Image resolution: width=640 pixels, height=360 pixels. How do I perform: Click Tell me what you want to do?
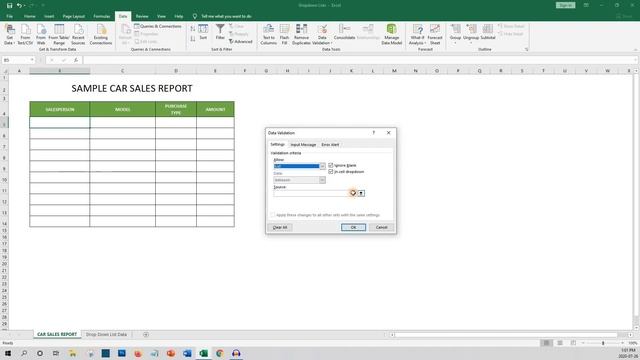click(226, 16)
